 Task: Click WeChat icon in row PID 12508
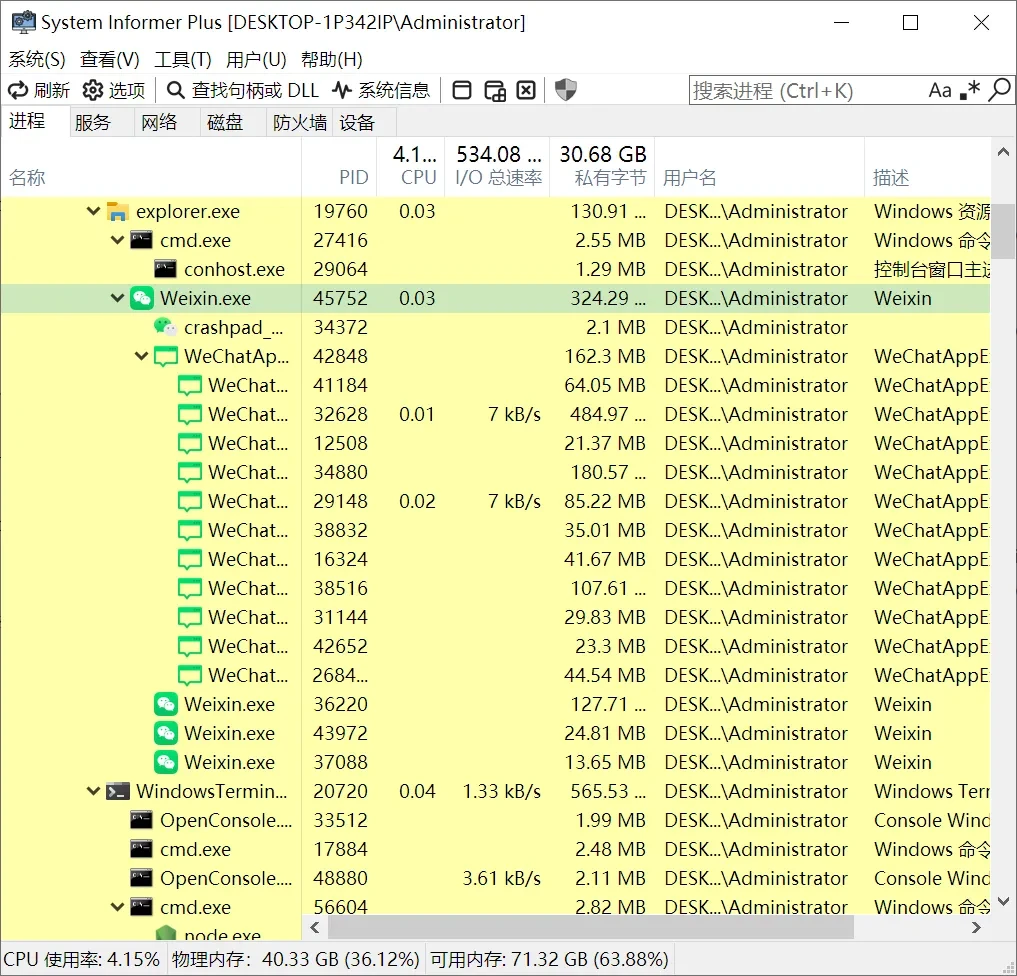pyautogui.click(x=189, y=443)
